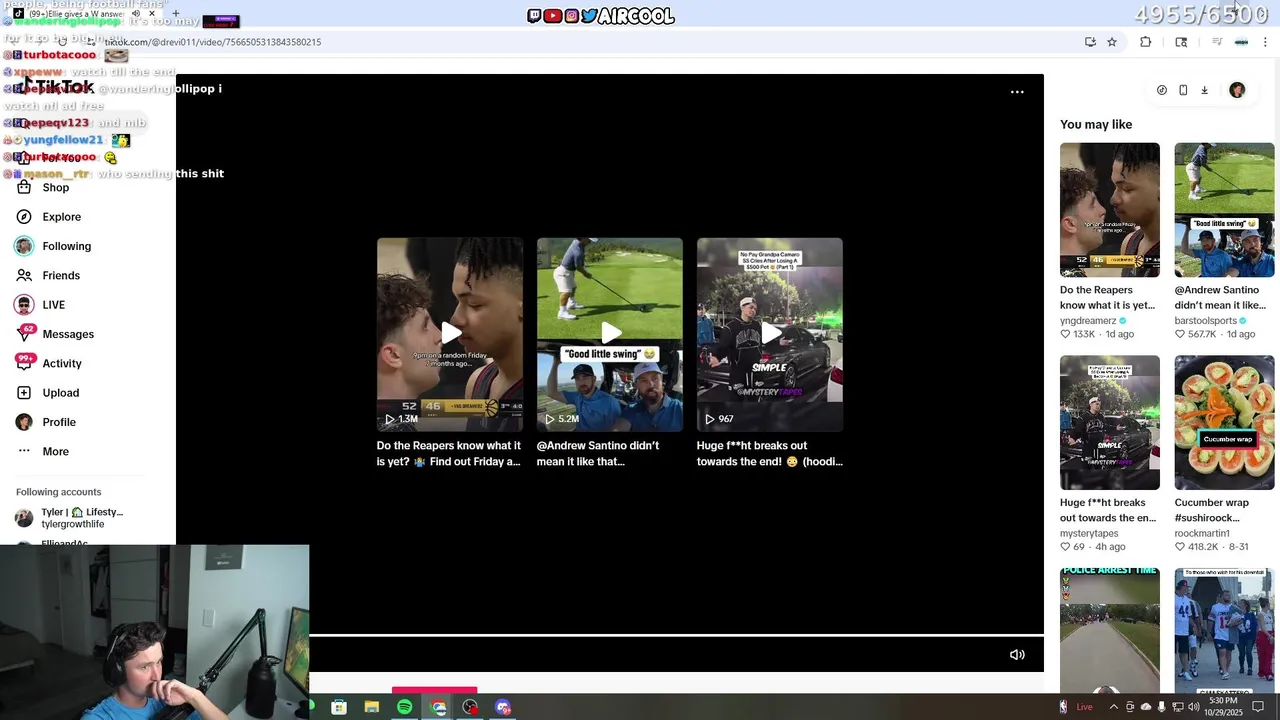The height and width of the screenshot is (720, 1280).
Task: Open "Do the Reapers know what it is yet?" title
Action: (x=449, y=453)
